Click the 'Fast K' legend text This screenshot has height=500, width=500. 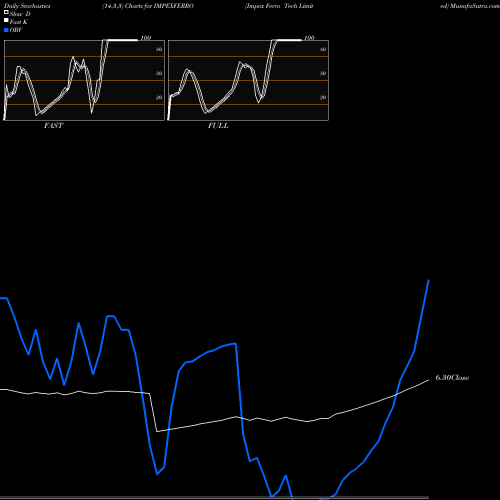[19, 22]
